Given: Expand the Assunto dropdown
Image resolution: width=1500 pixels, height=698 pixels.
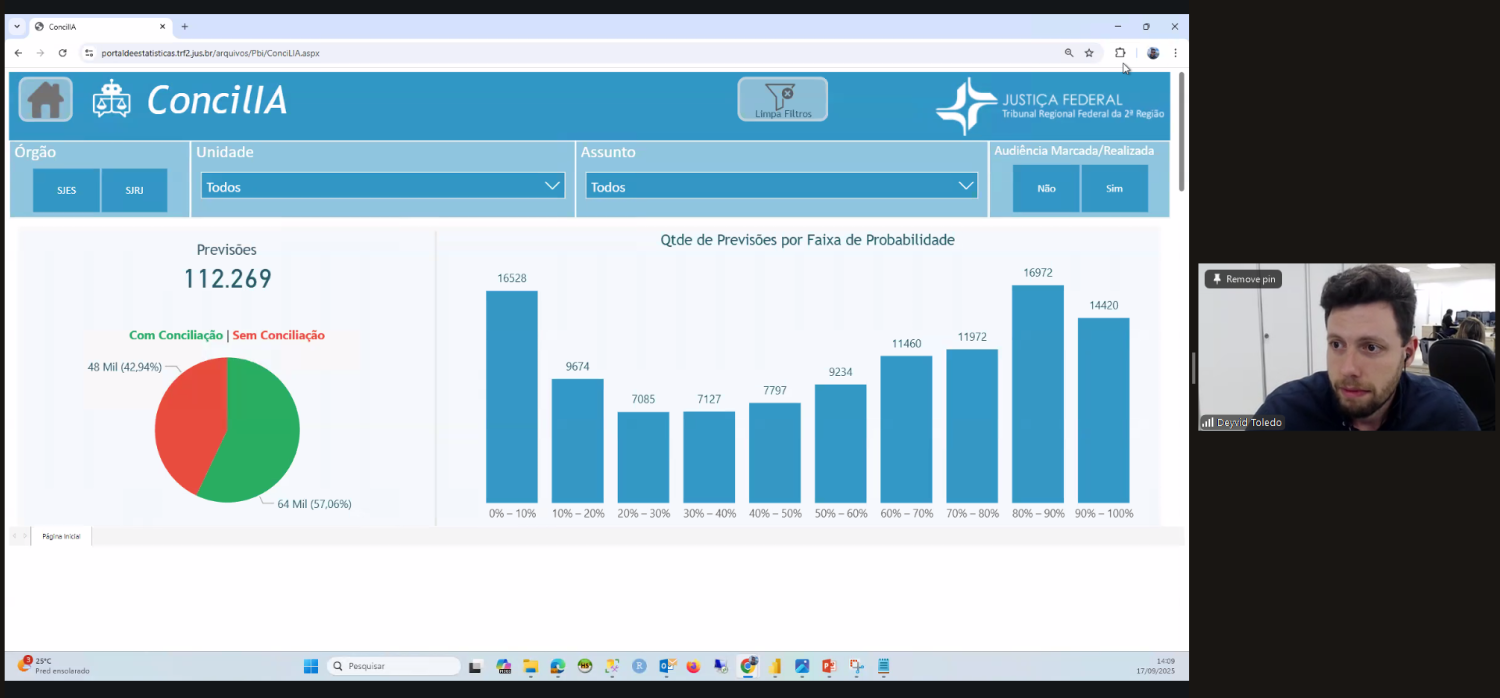Looking at the screenshot, I should tap(781, 186).
